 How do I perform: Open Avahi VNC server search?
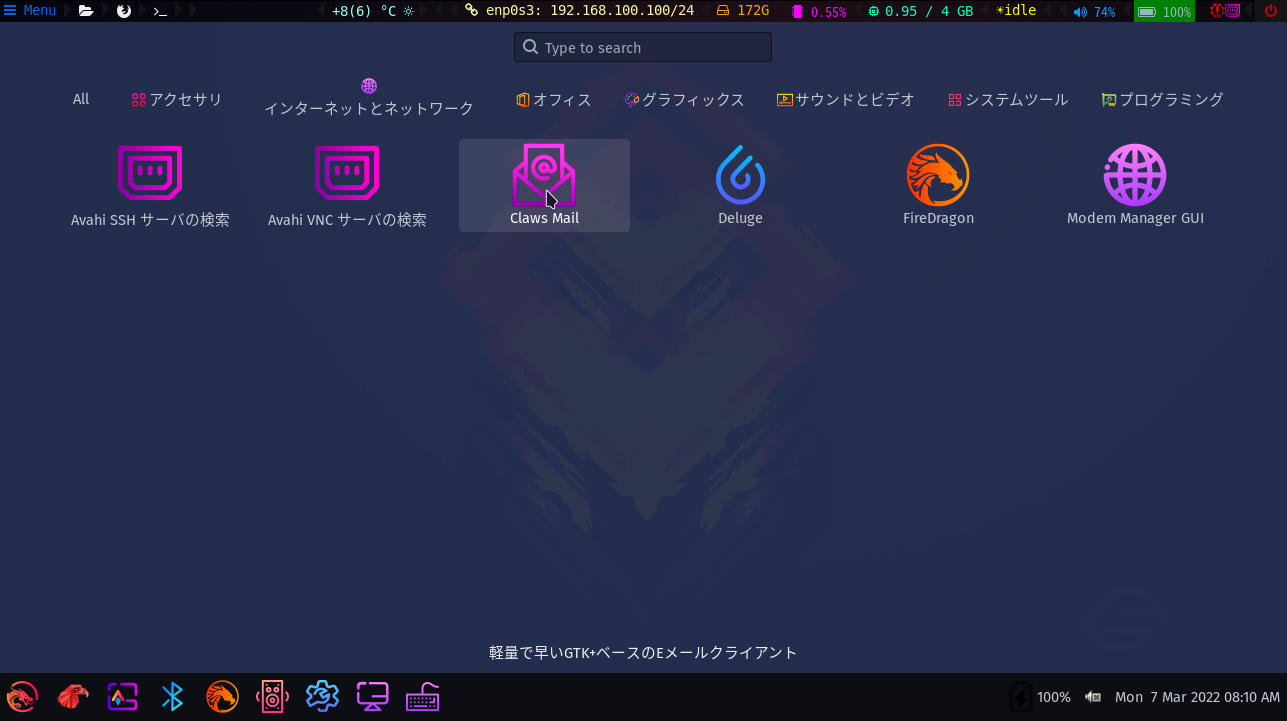pyautogui.click(x=347, y=186)
